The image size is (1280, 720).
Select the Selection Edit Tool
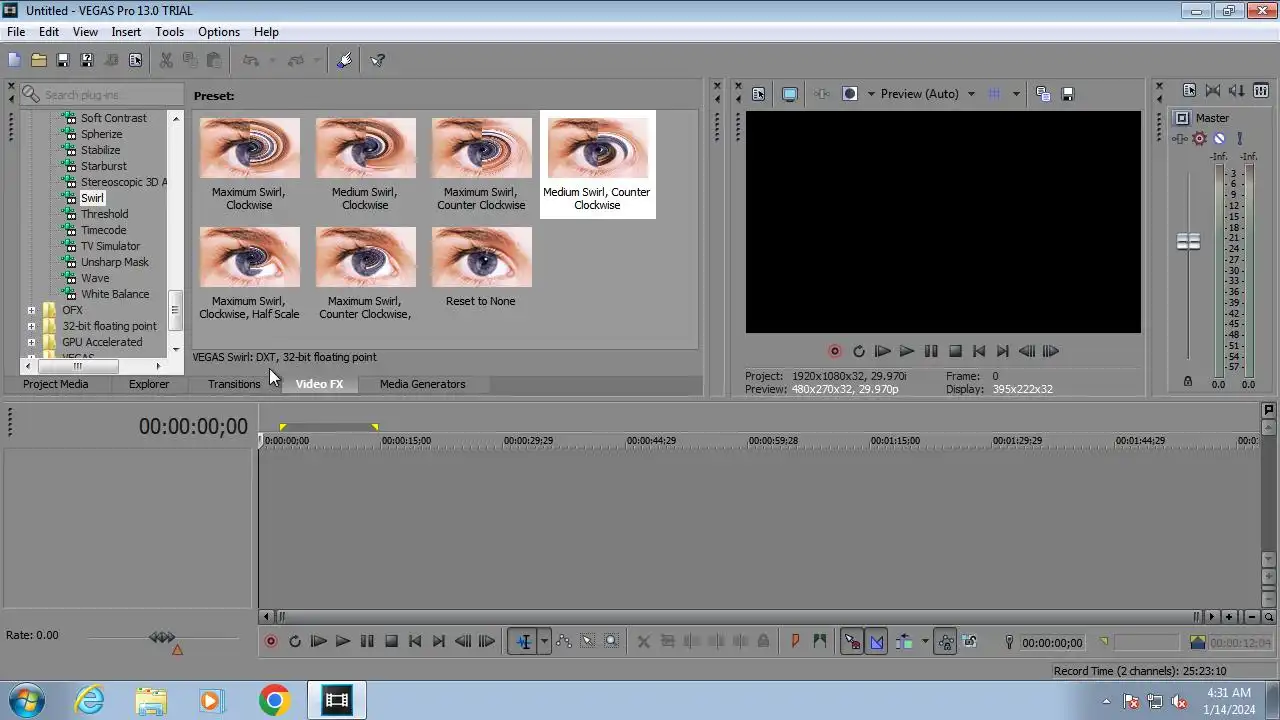point(588,642)
